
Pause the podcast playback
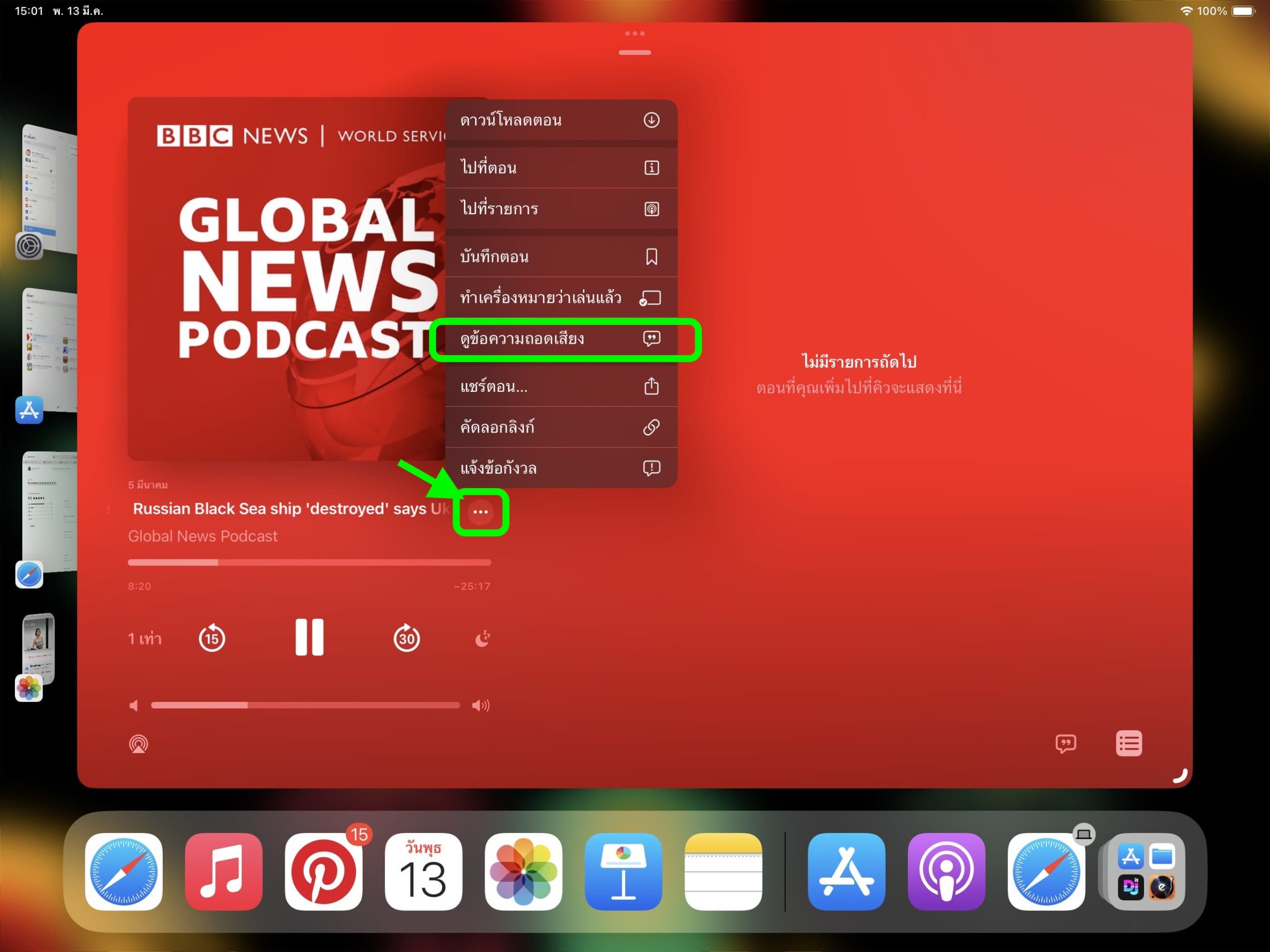coord(310,637)
